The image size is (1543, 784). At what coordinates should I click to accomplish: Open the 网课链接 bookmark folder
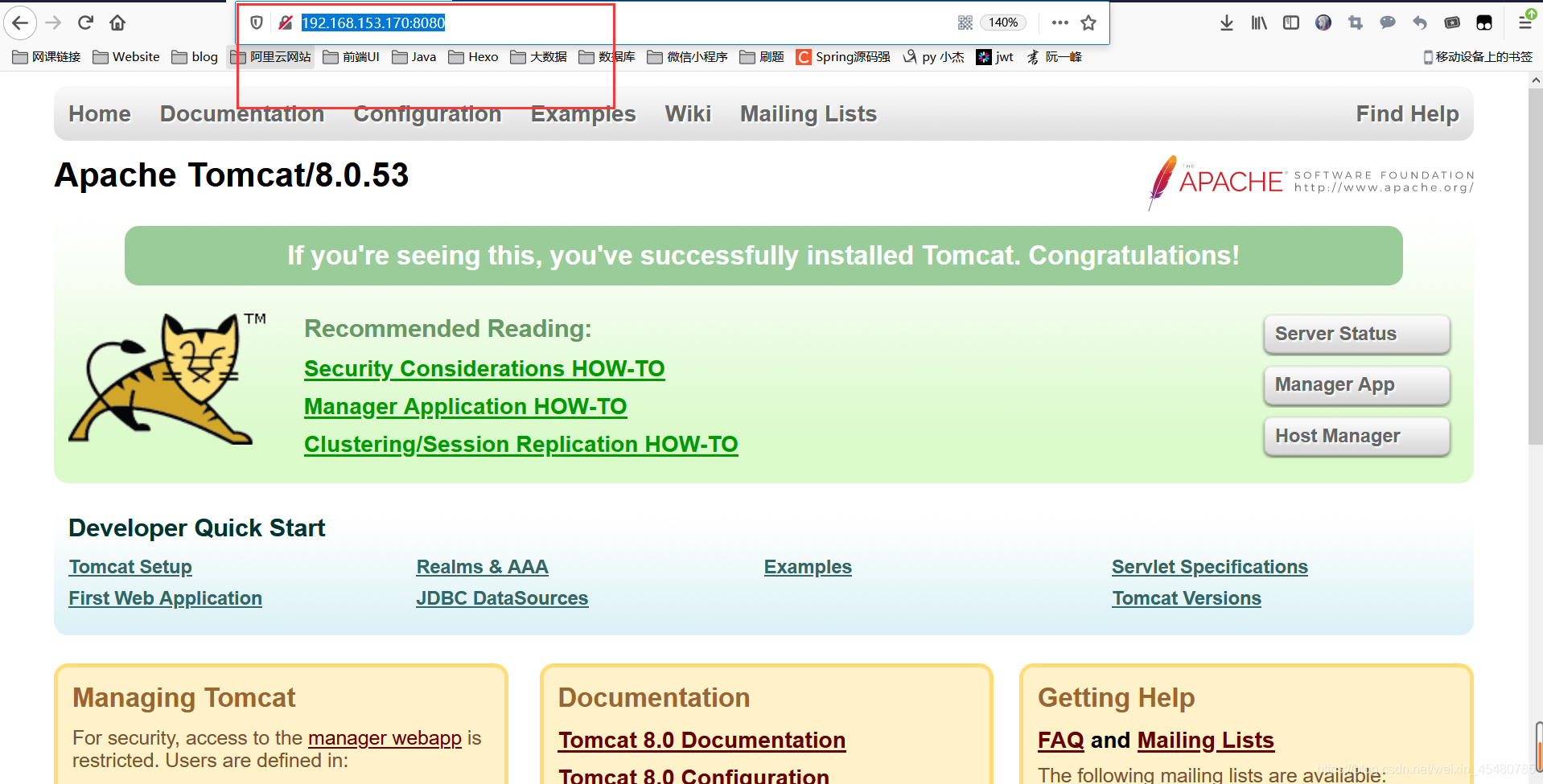pyautogui.click(x=47, y=57)
